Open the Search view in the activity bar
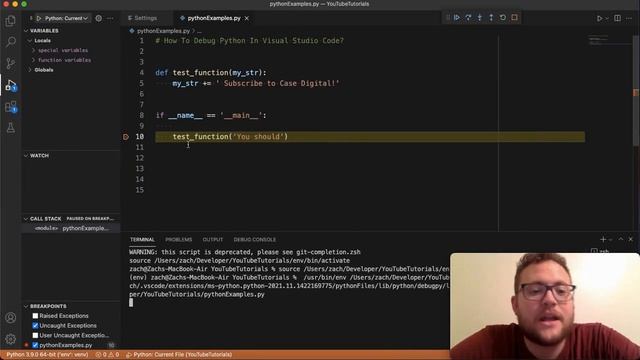 11,42
